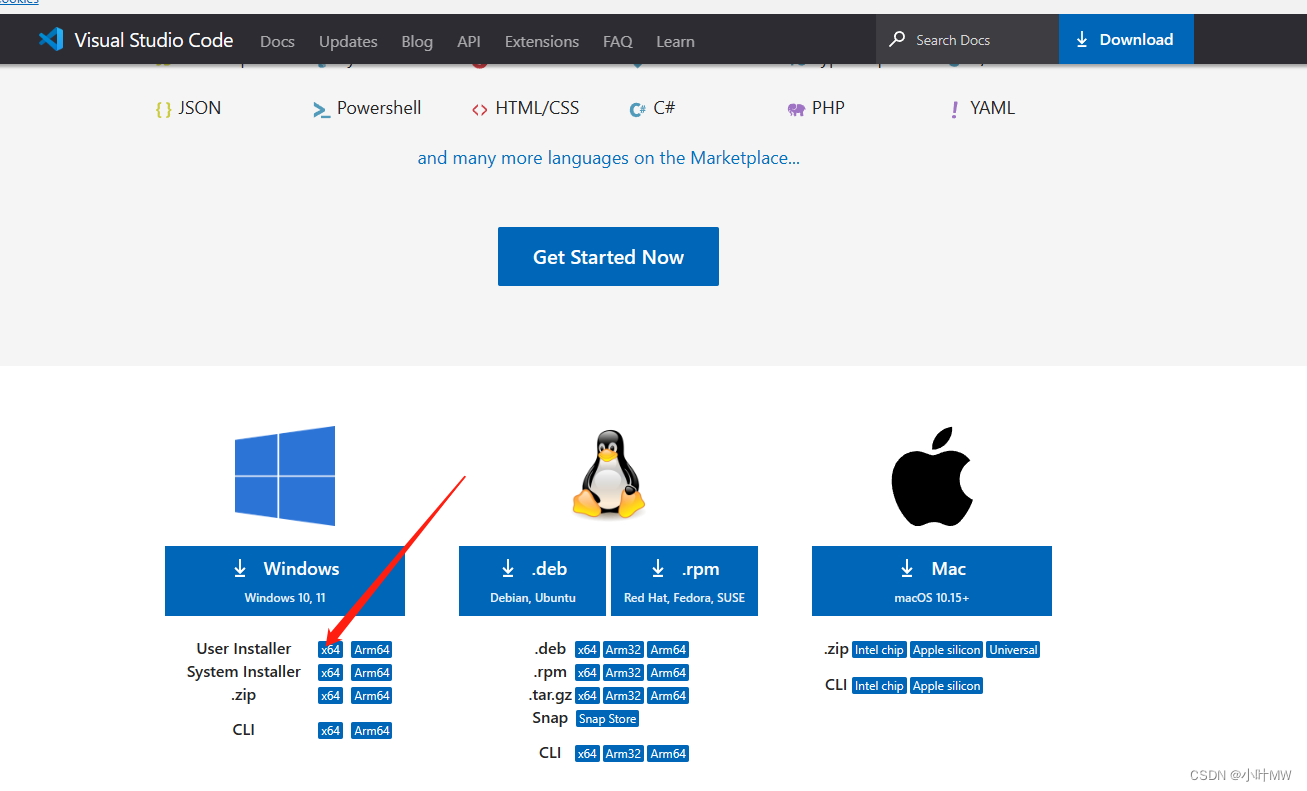Click the blue Download button
The width and height of the screenshot is (1307, 791).
(1126, 39)
